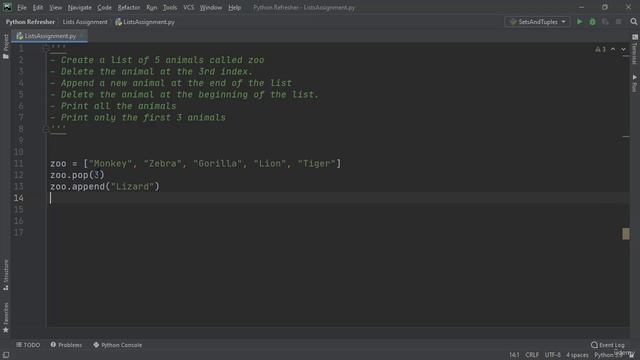Screen dimensions: 640x360
Task: Click the Stop square icon in the toolbar
Action: coord(619,22)
